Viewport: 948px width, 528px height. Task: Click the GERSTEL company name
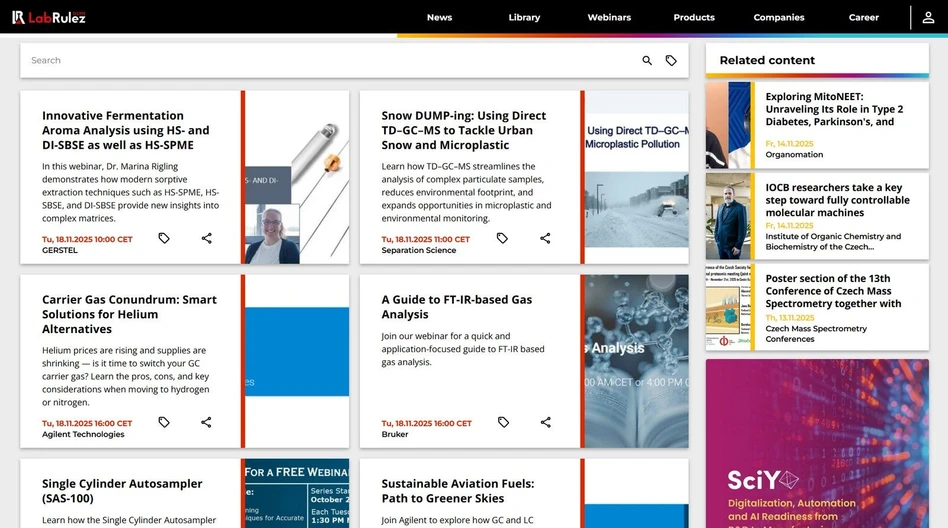pyautogui.click(x=60, y=250)
